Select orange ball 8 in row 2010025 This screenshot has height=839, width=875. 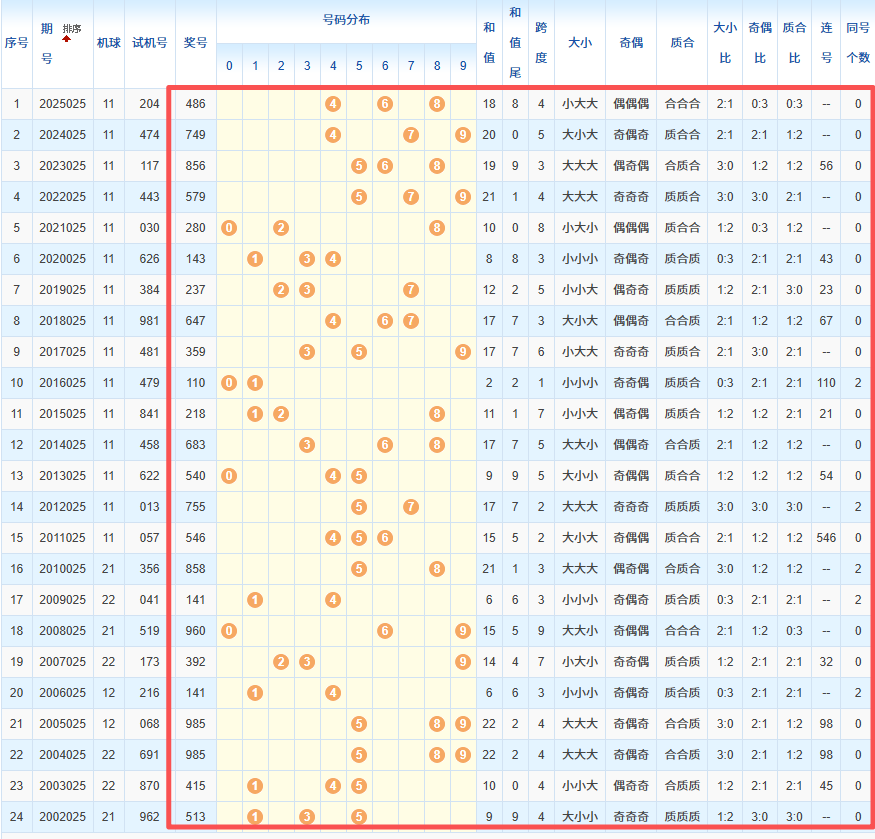(436, 569)
